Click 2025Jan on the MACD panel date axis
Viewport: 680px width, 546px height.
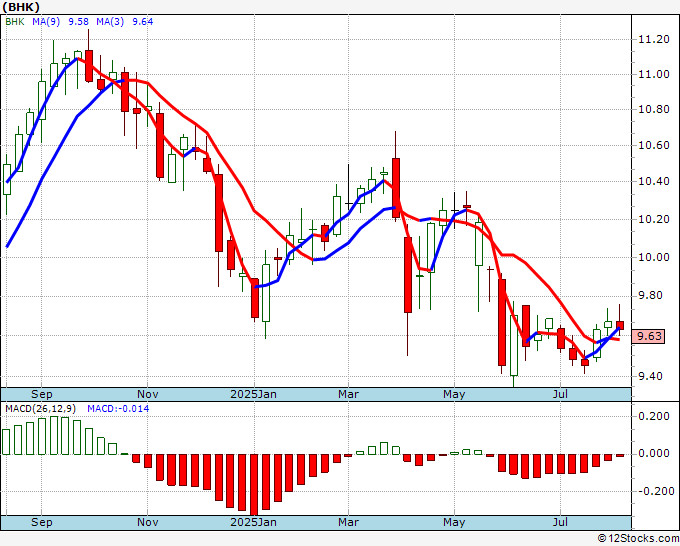pos(253,522)
